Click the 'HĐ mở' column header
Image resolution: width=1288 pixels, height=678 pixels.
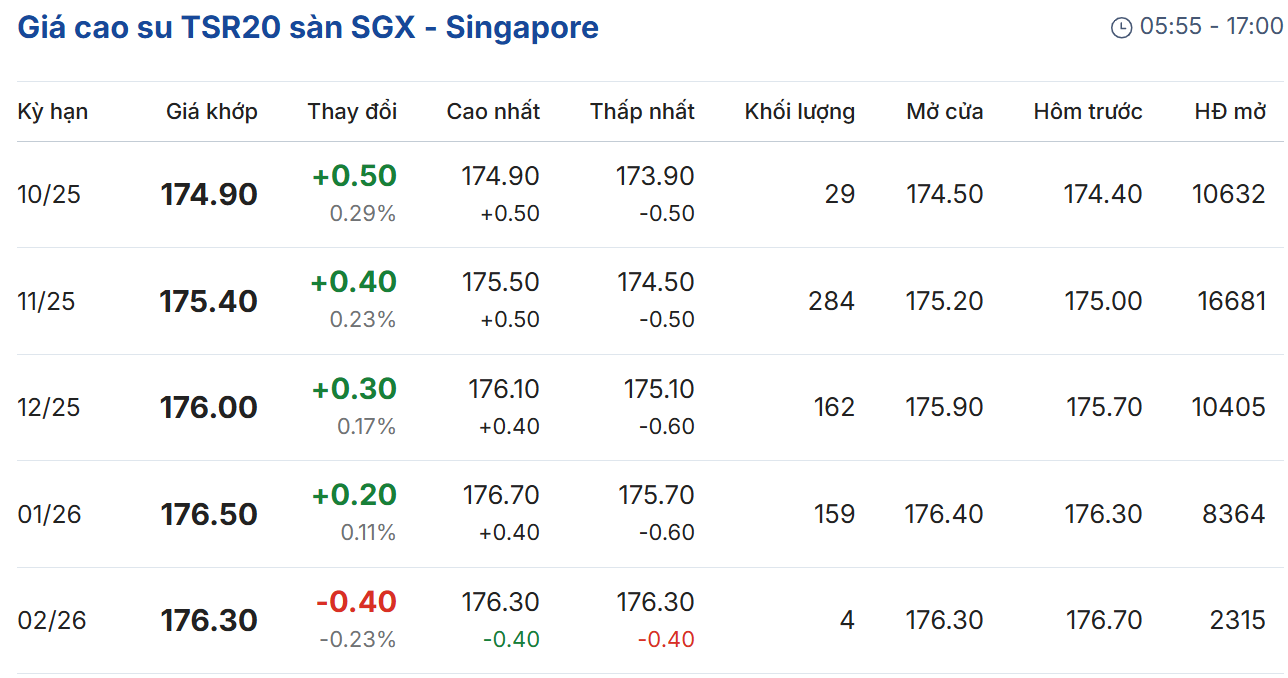(x=1230, y=111)
